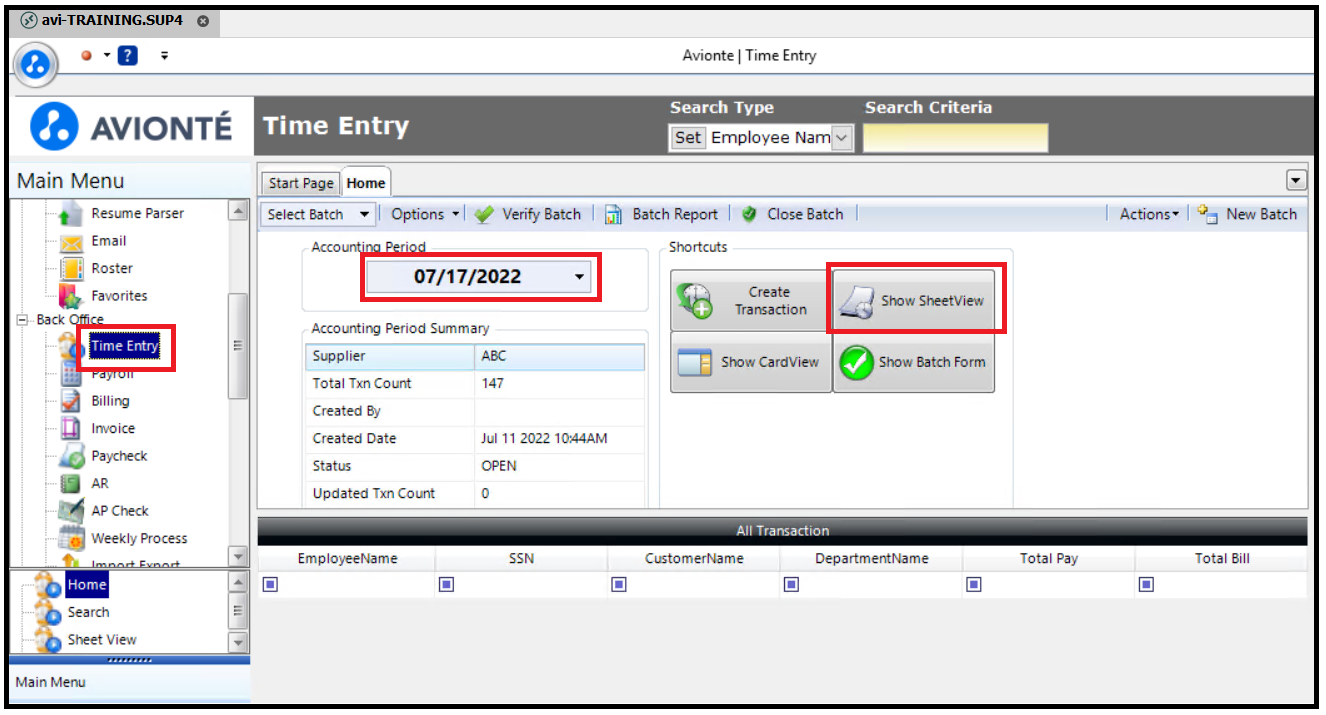This screenshot has height=715, width=1326.
Task: Click the Roster icon in Main Menu
Action: [x=71, y=269]
